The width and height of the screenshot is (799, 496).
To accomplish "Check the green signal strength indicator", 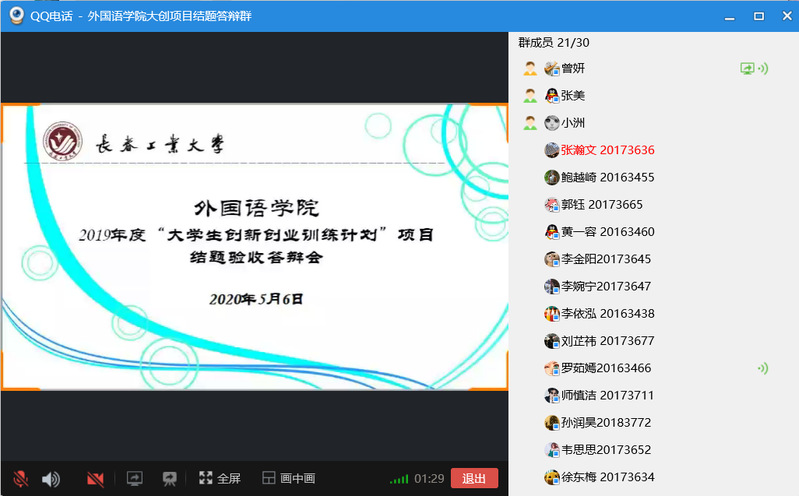I will point(398,479).
